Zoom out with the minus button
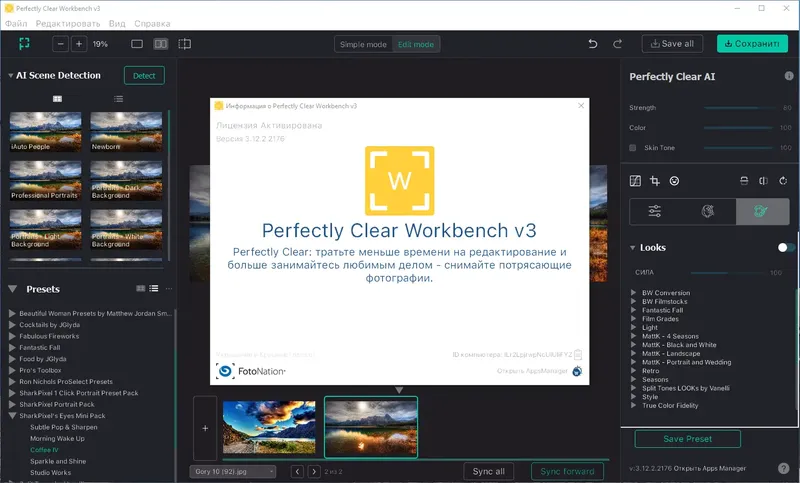 60,44
